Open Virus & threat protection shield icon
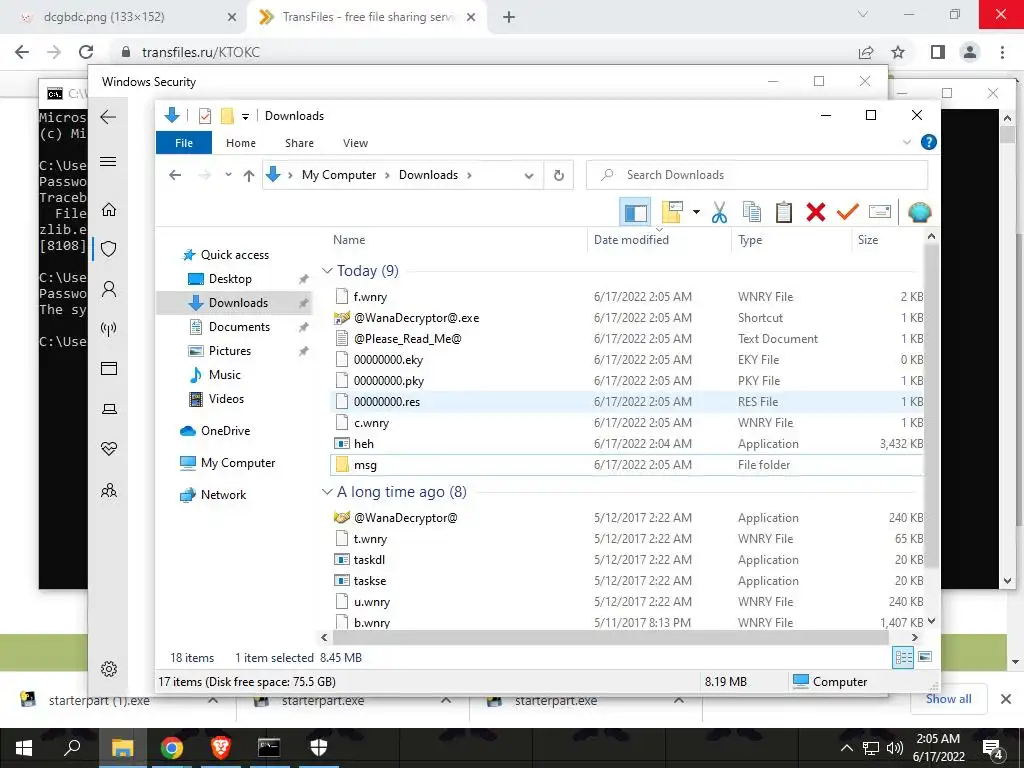1024x768 pixels. [108, 249]
